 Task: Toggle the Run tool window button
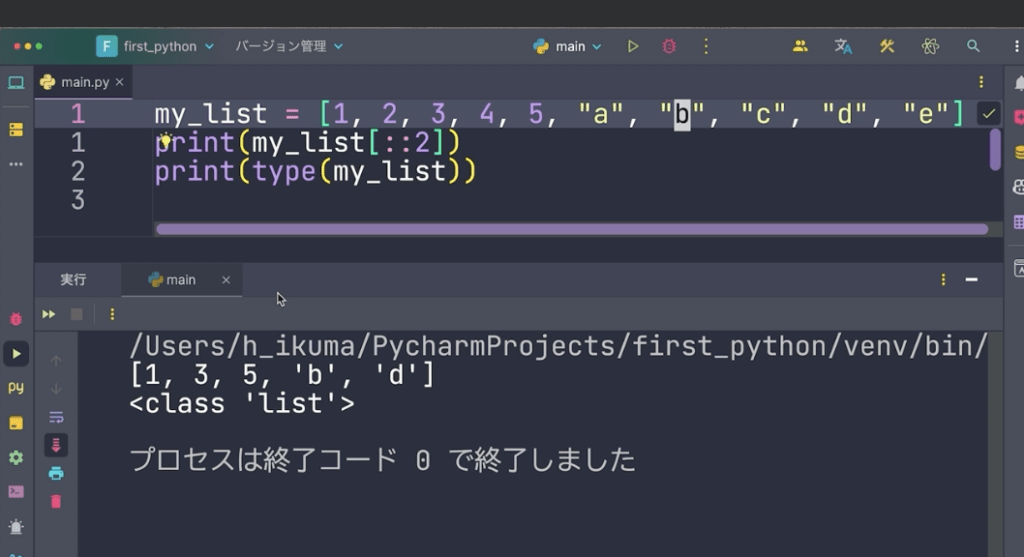[16, 353]
